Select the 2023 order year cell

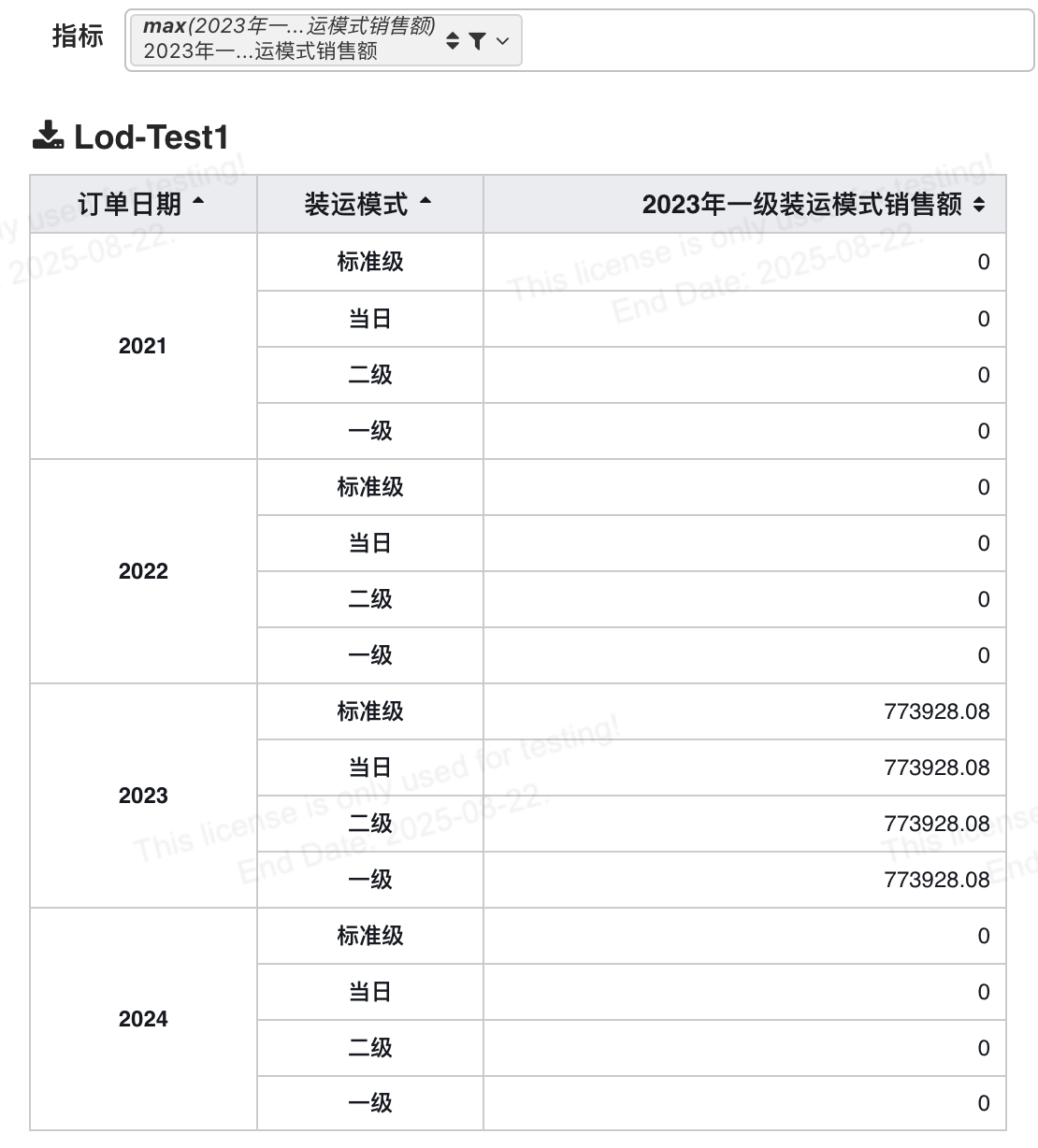(143, 796)
